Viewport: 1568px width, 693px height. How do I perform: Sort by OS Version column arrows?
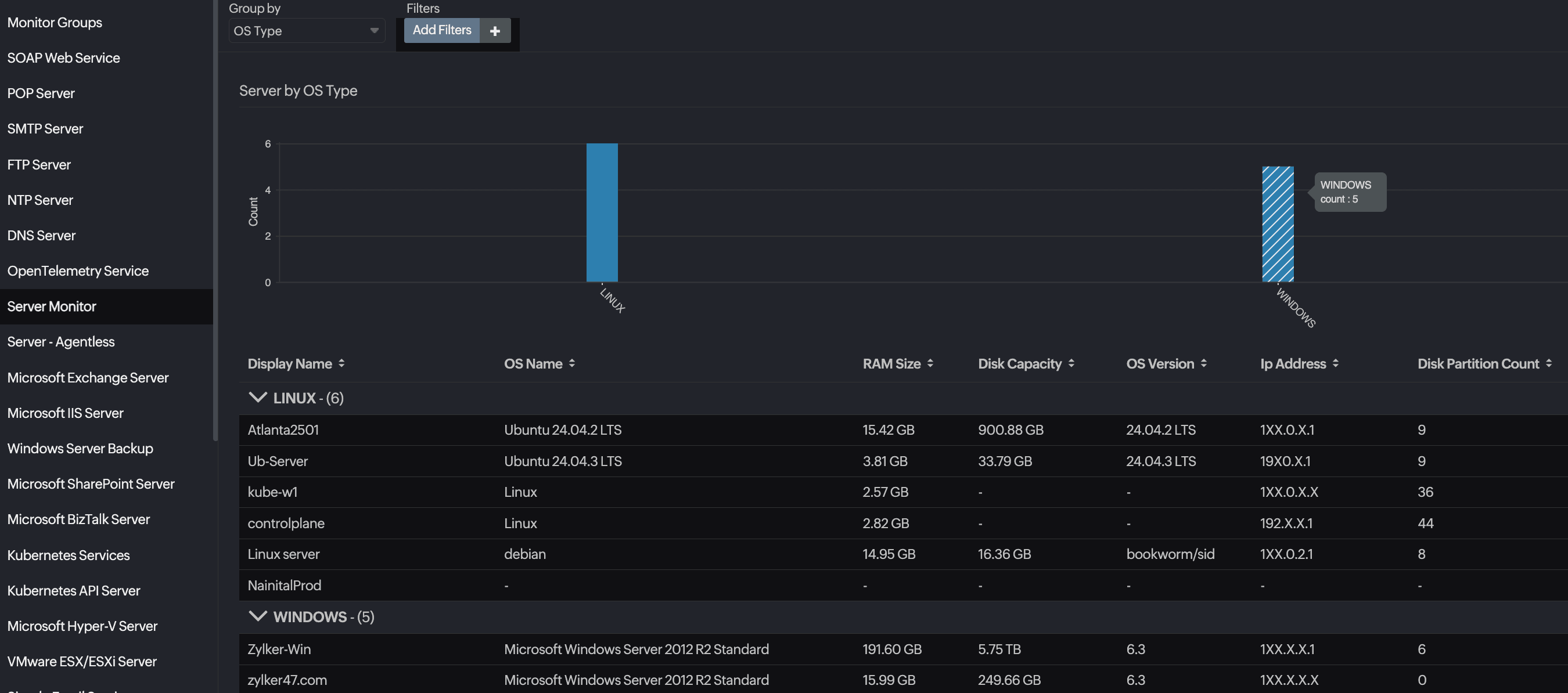[1203, 363]
